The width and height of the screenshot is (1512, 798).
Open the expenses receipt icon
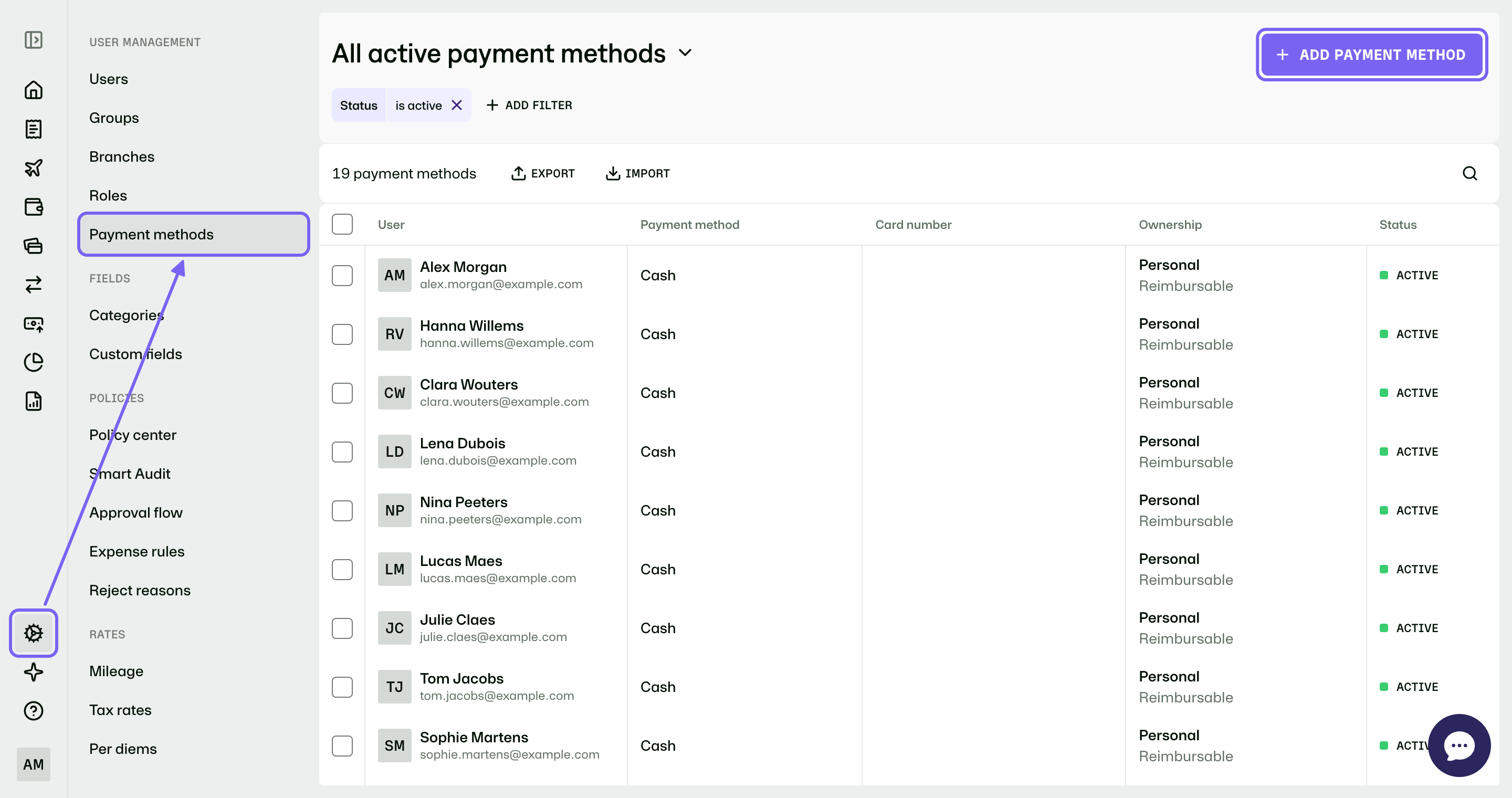coord(34,129)
